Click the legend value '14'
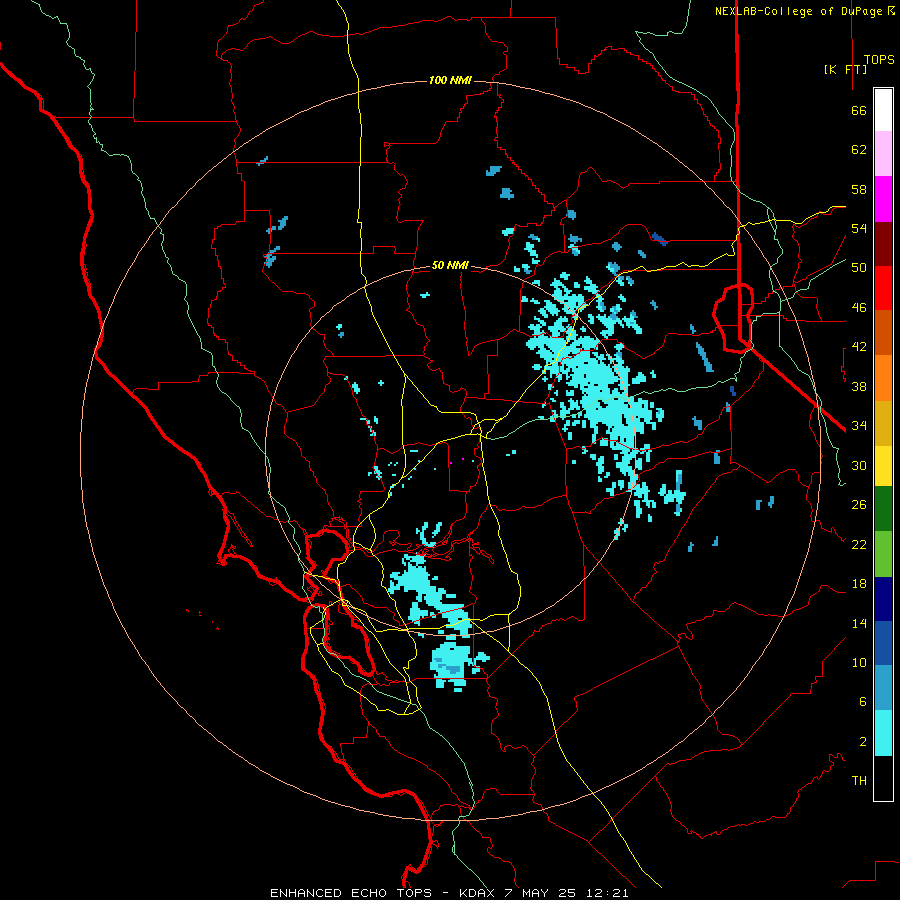 [859, 623]
